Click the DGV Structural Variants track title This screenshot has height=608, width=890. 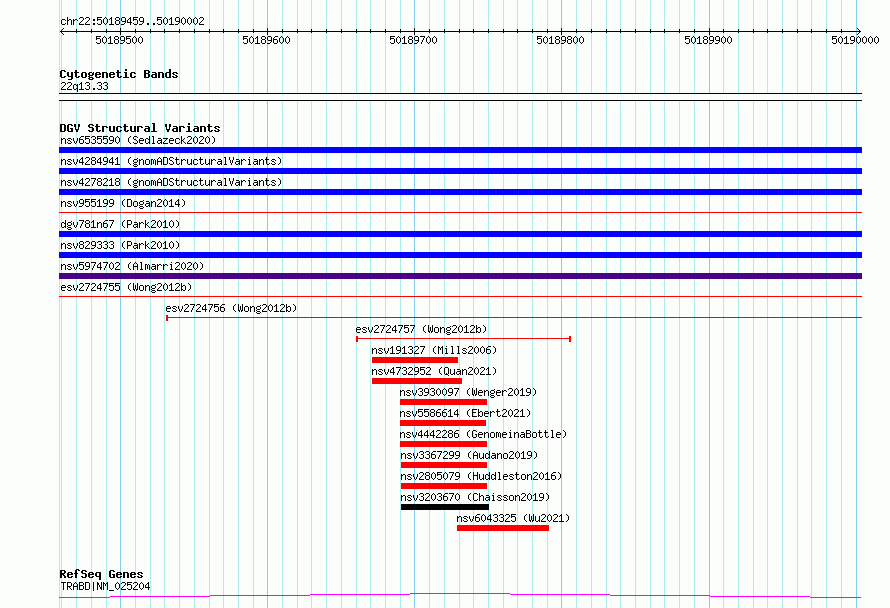coord(140,128)
